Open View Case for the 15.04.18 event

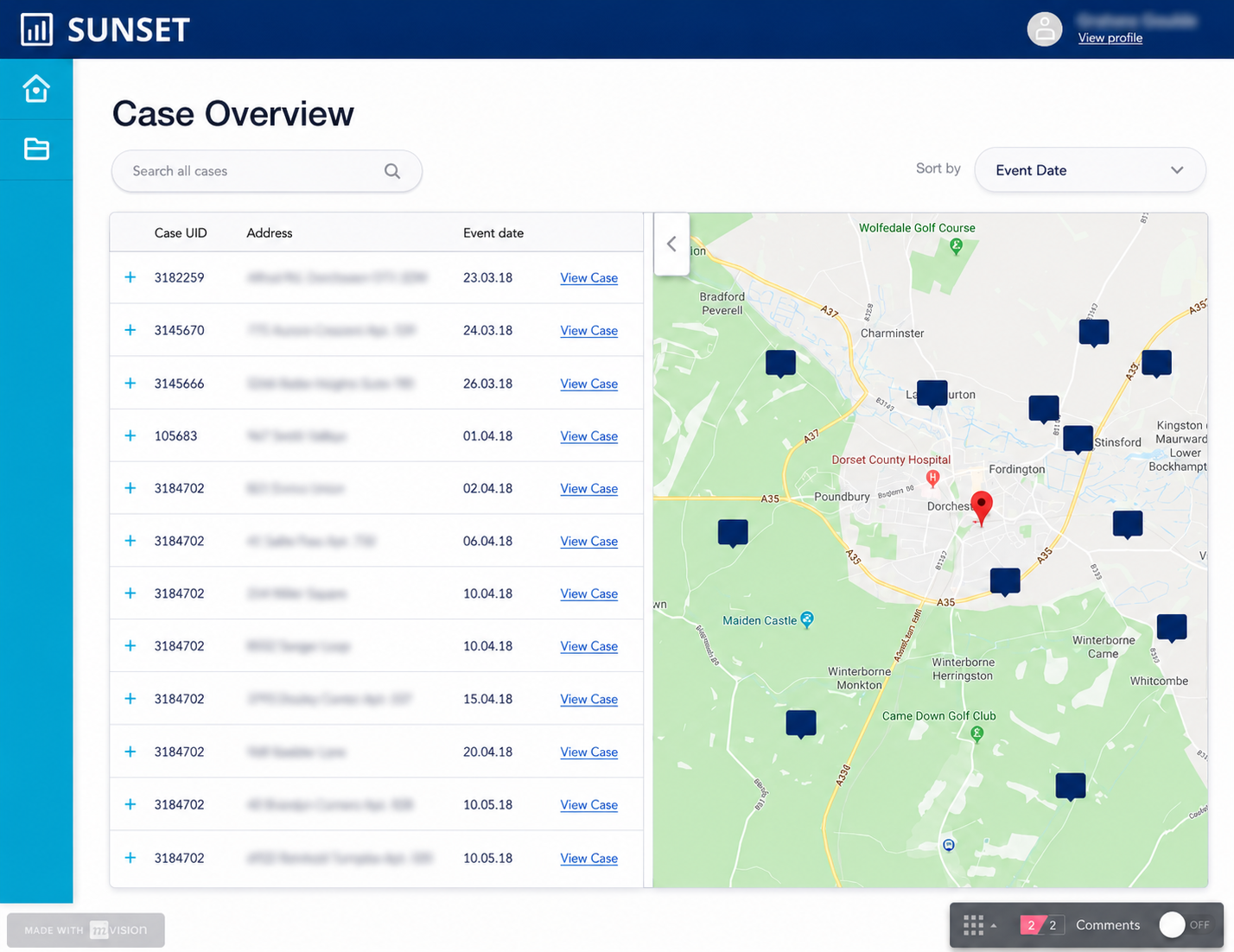pyautogui.click(x=588, y=699)
